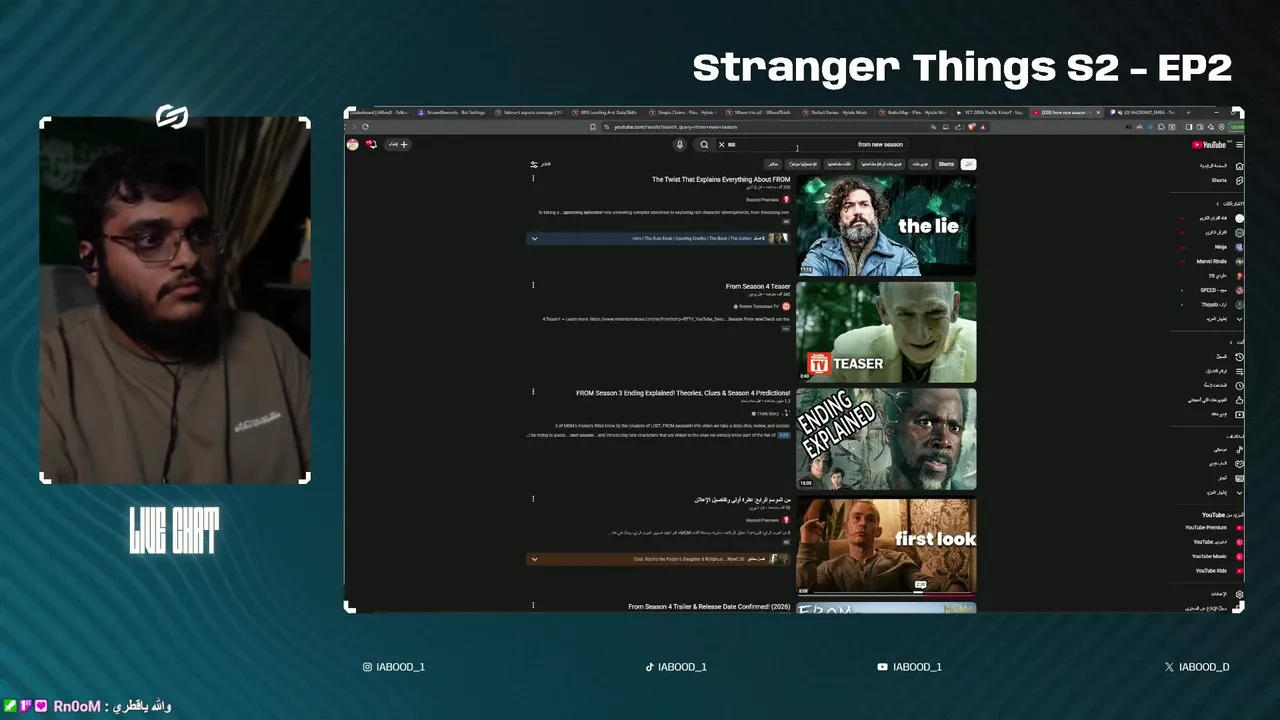This screenshot has height=720, width=1280.
Task: Click the Think Story channel name
Action: 768,413
